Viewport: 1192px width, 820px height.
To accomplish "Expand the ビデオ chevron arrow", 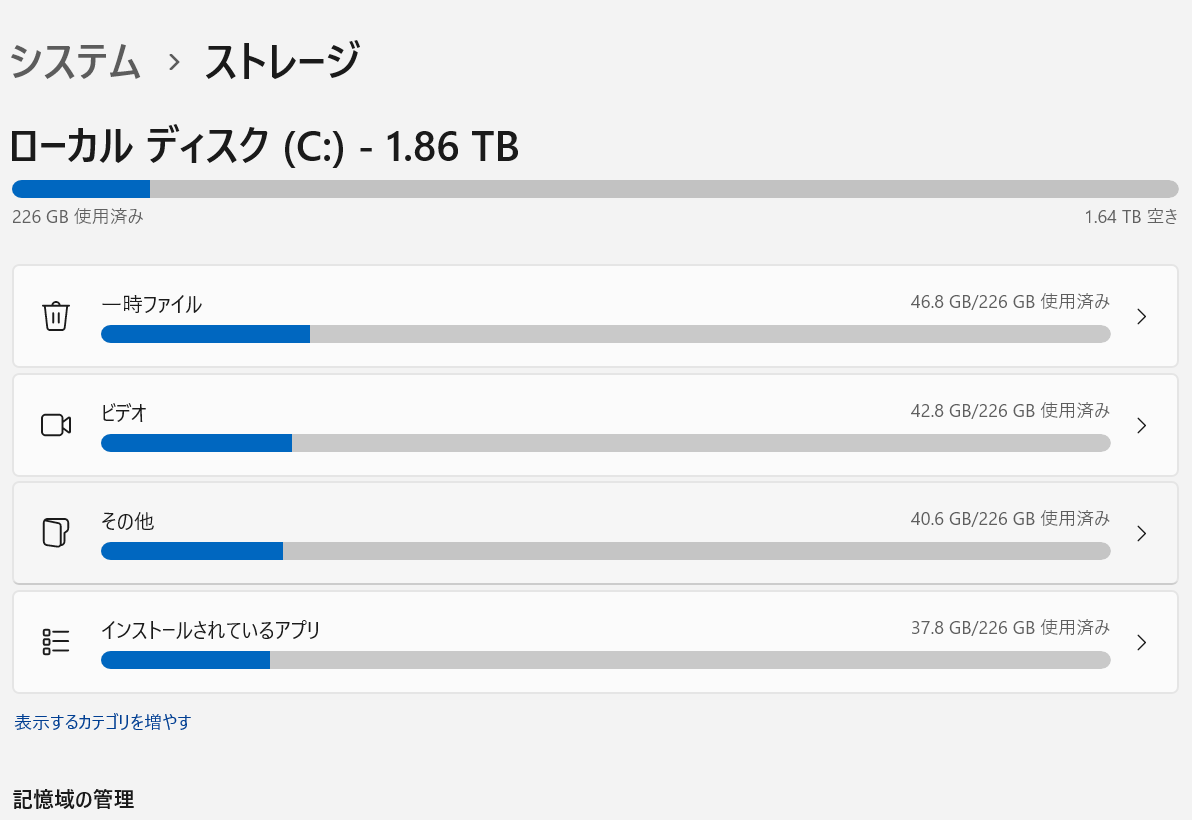I will (1141, 425).
